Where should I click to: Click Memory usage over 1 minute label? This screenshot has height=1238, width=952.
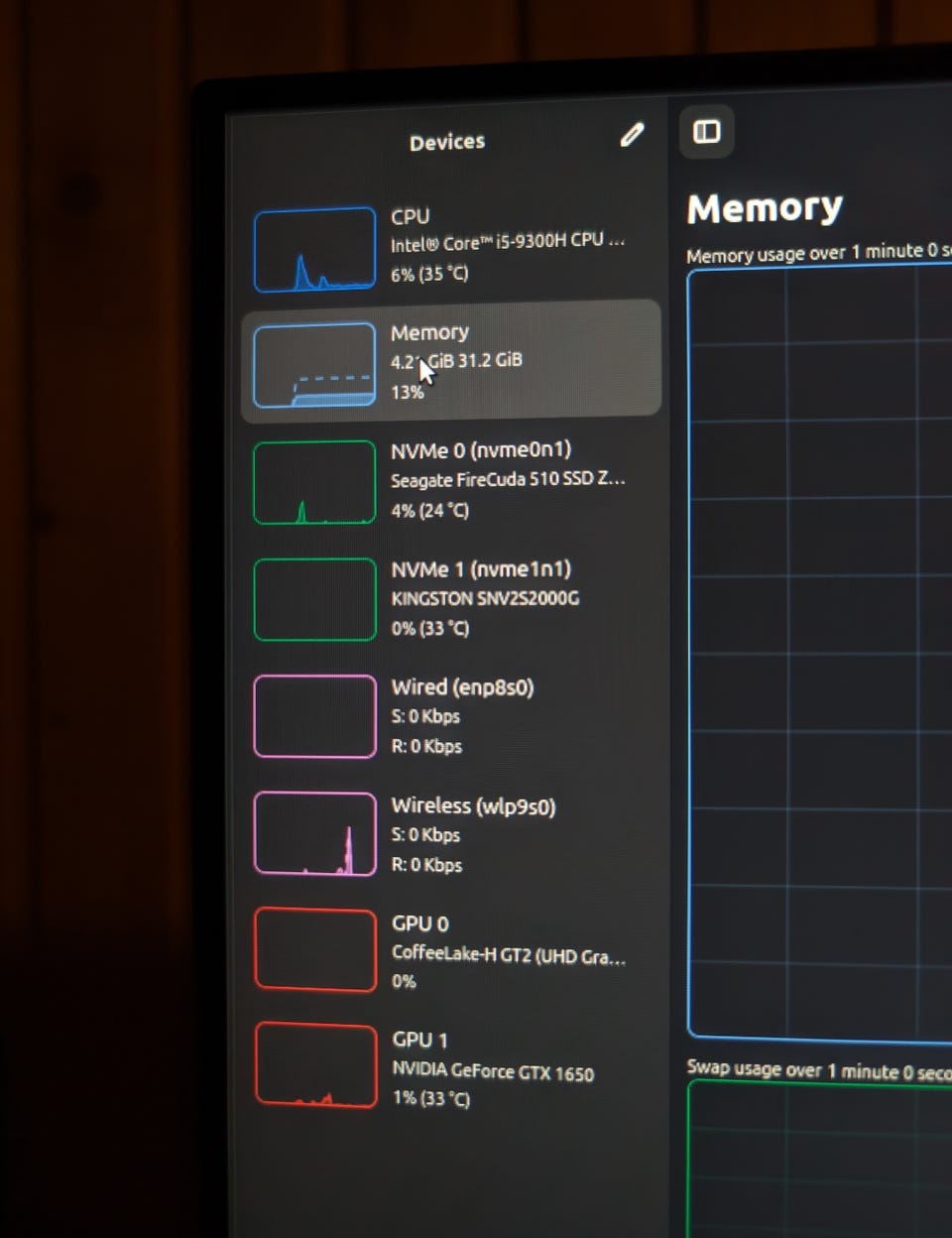(818, 253)
